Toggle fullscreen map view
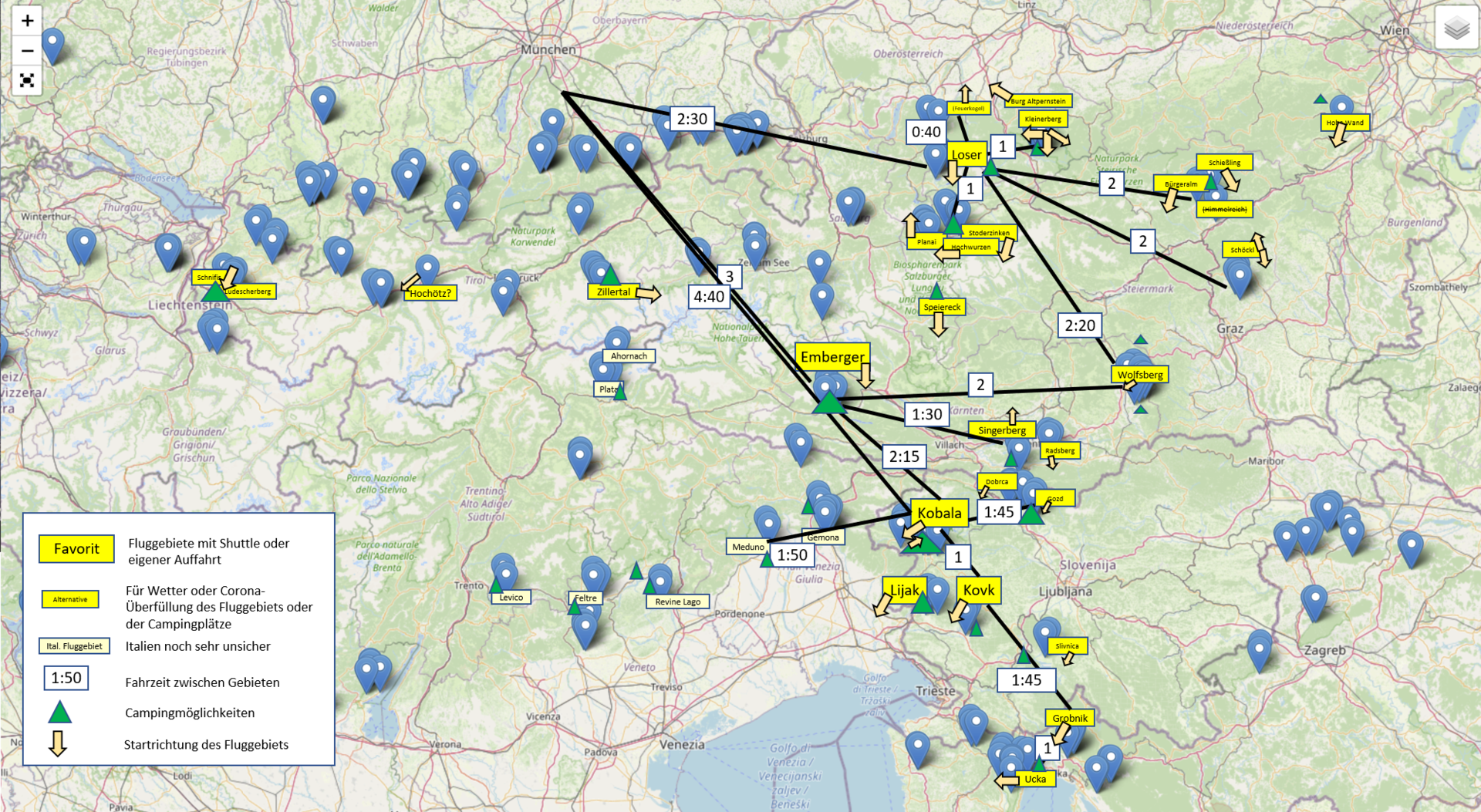 coord(27,81)
